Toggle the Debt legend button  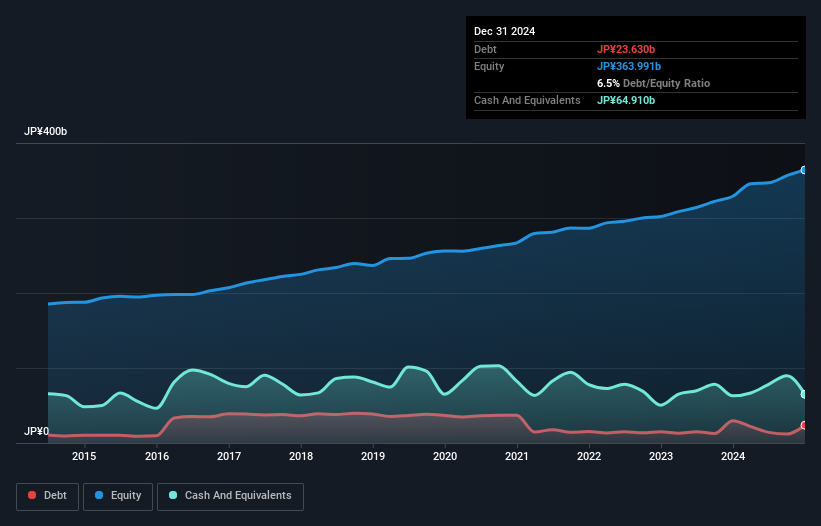click(x=47, y=496)
